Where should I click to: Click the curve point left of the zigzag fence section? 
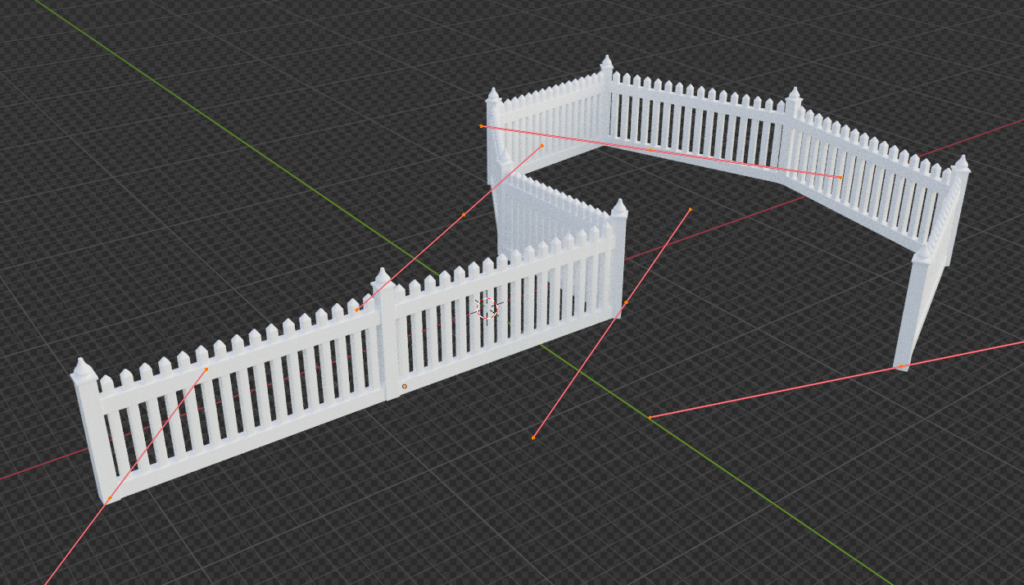tap(463, 214)
